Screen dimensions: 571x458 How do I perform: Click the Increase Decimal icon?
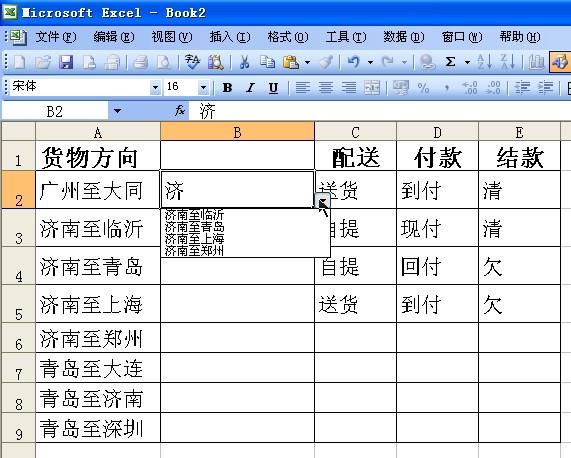470,88
